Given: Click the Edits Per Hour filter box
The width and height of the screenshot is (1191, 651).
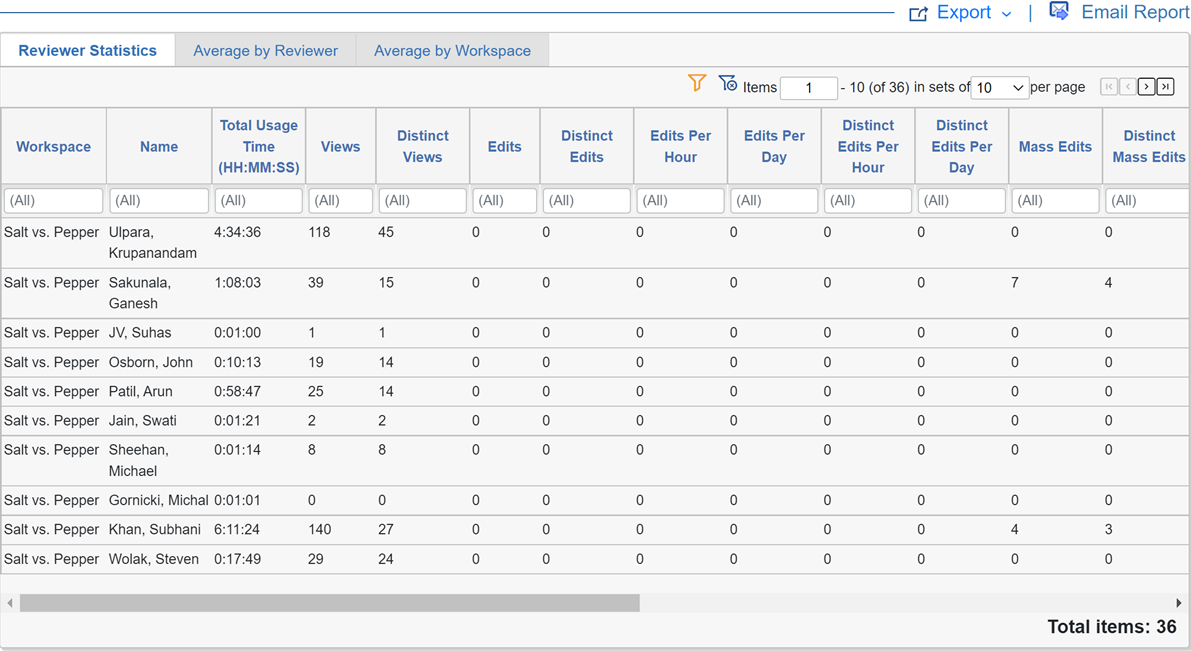Looking at the screenshot, I should pyautogui.click(x=681, y=201).
